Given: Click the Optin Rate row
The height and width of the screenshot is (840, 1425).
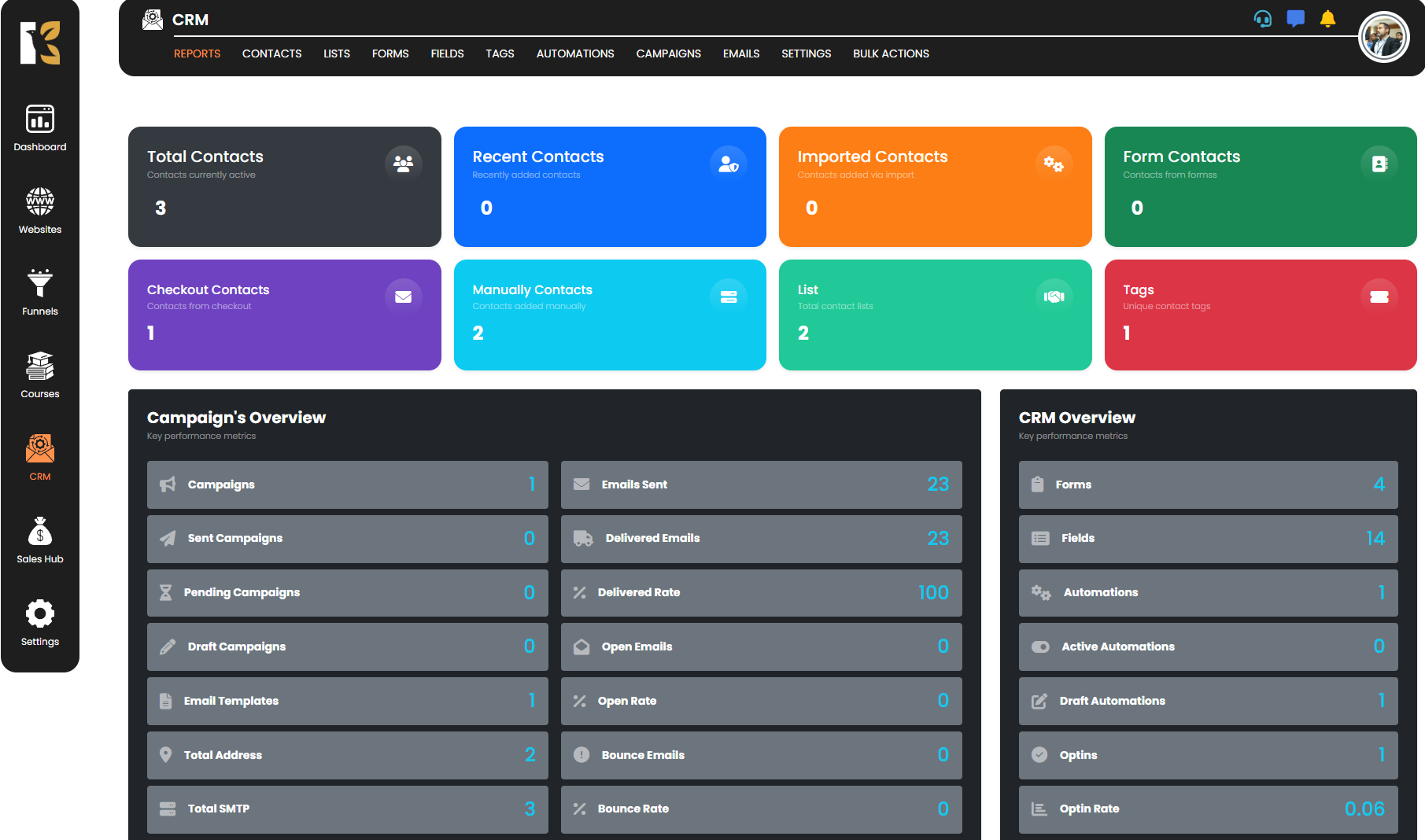Looking at the screenshot, I should (1207, 809).
